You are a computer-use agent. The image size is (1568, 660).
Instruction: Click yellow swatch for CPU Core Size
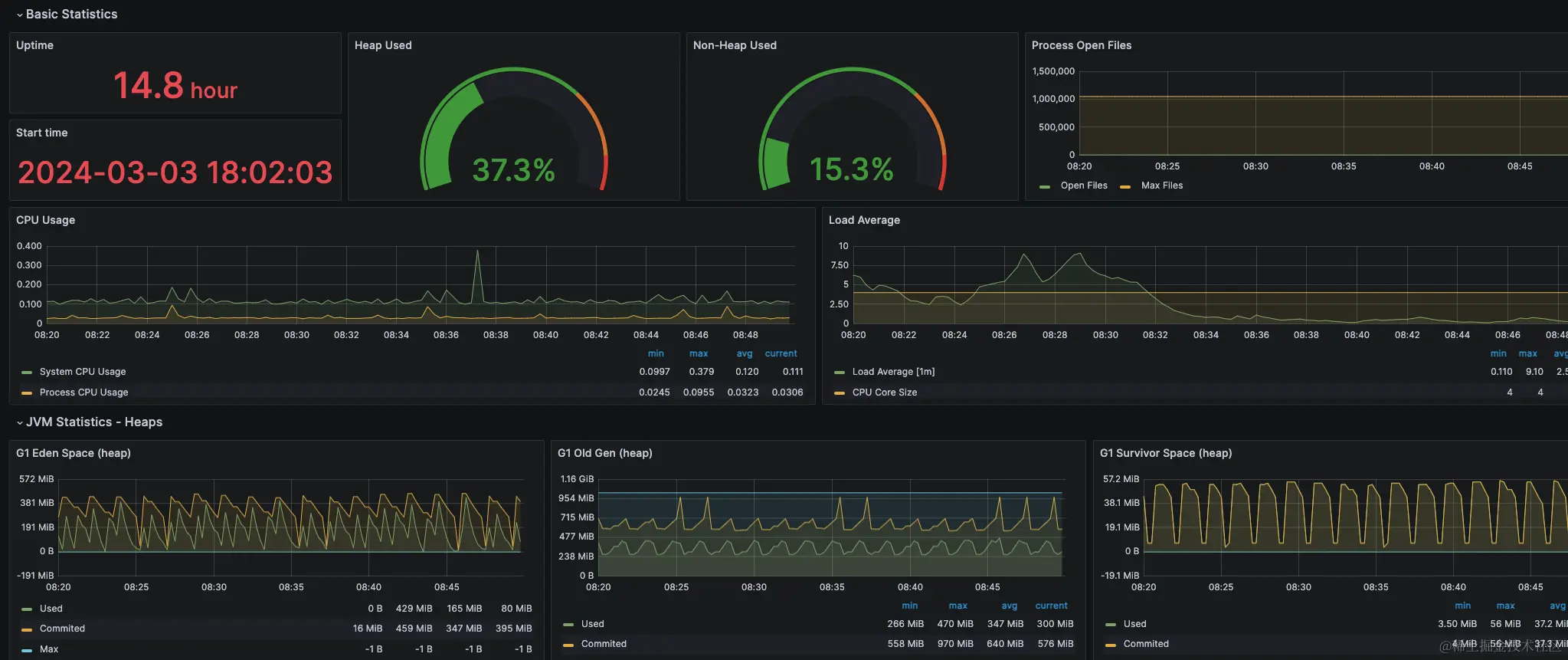coord(840,393)
